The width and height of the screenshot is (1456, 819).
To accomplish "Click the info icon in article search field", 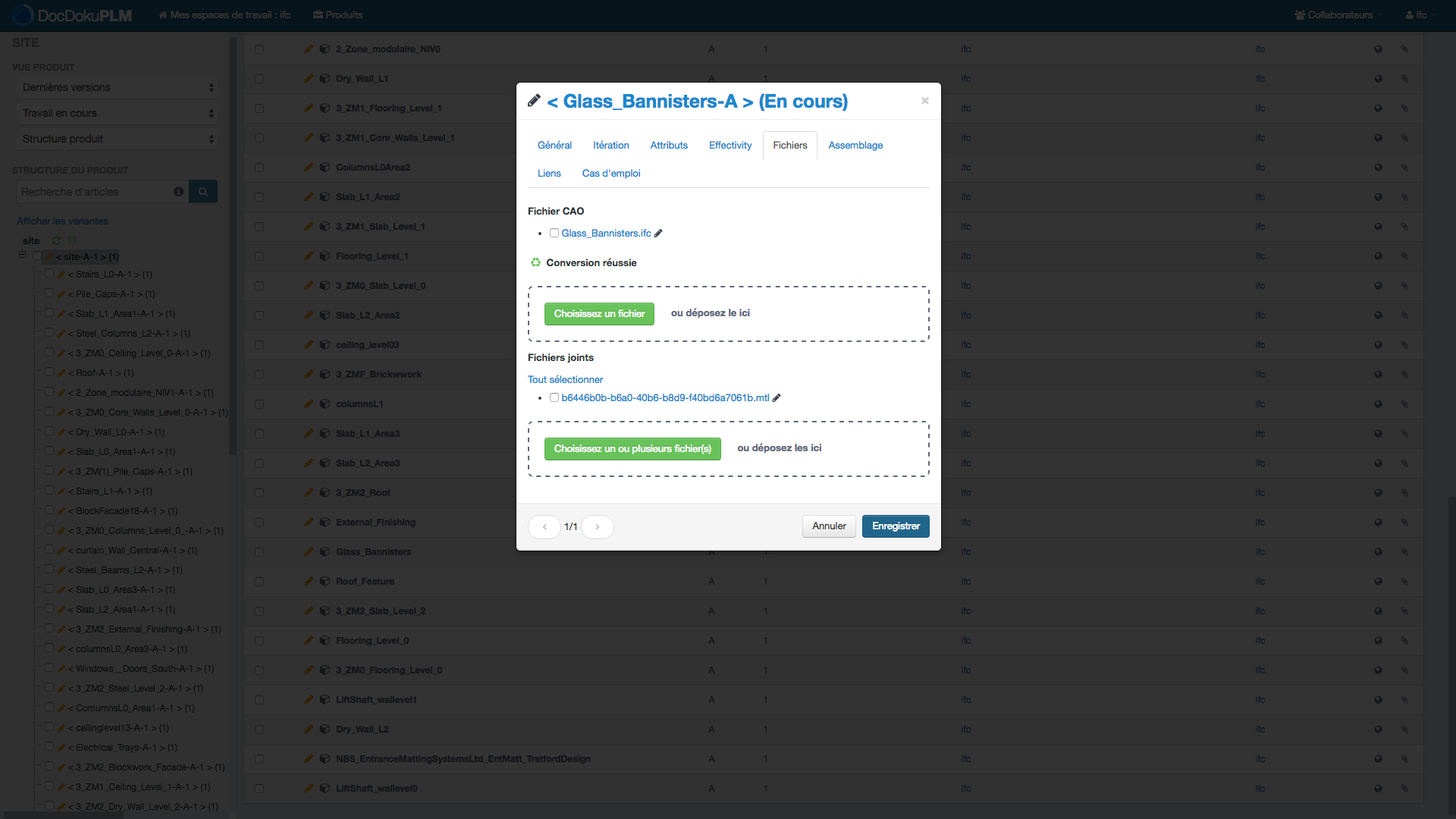I will pyautogui.click(x=179, y=192).
